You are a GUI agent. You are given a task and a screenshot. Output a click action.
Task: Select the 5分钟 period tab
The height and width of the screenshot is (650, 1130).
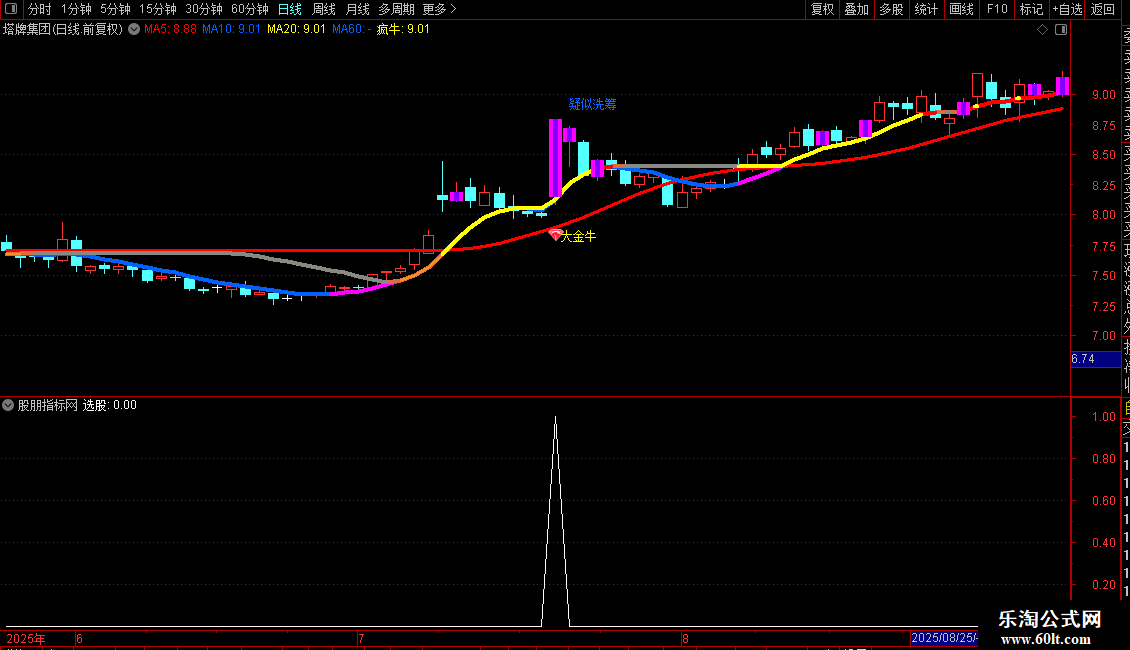115,9
